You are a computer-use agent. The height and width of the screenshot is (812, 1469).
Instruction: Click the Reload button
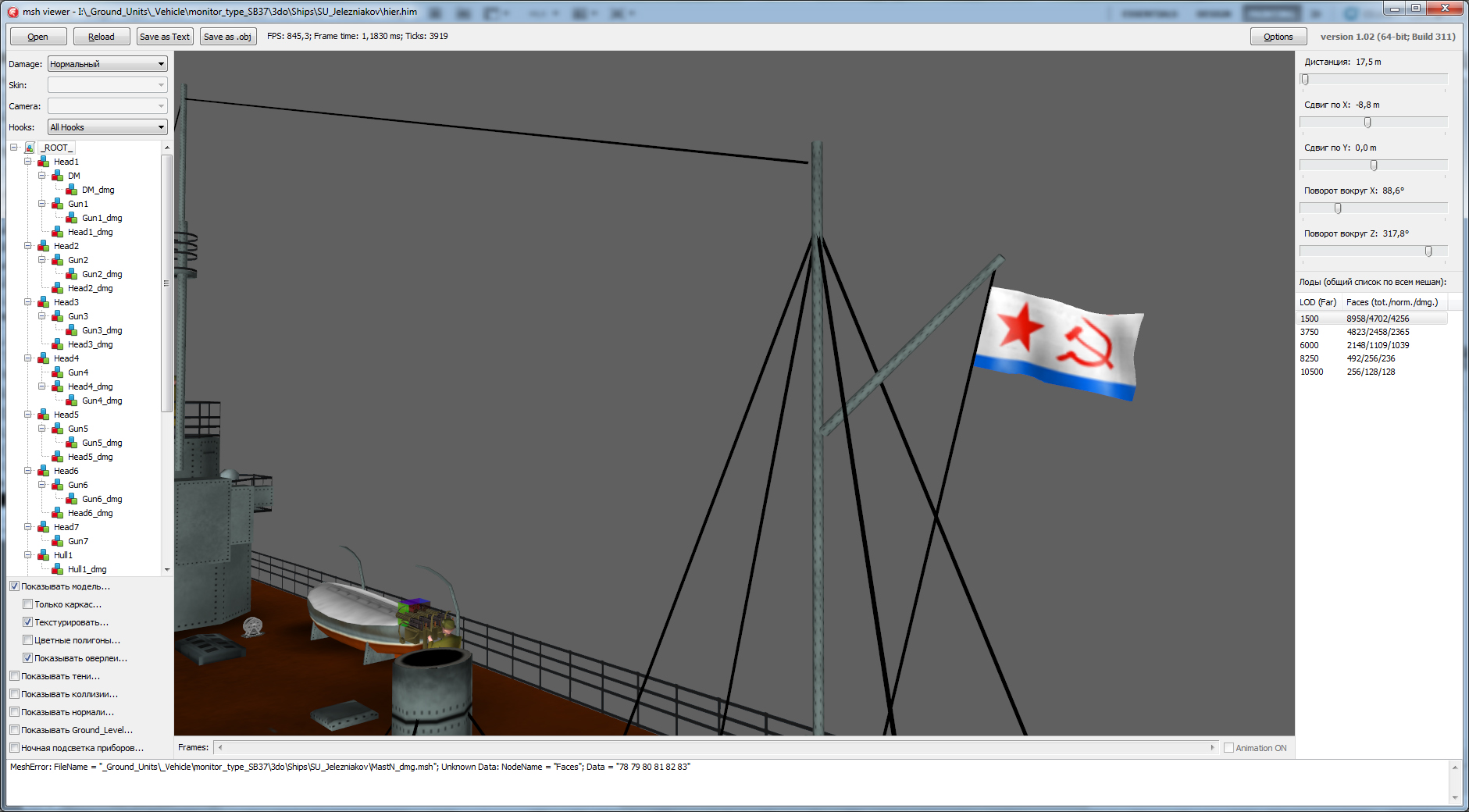tap(102, 37)
